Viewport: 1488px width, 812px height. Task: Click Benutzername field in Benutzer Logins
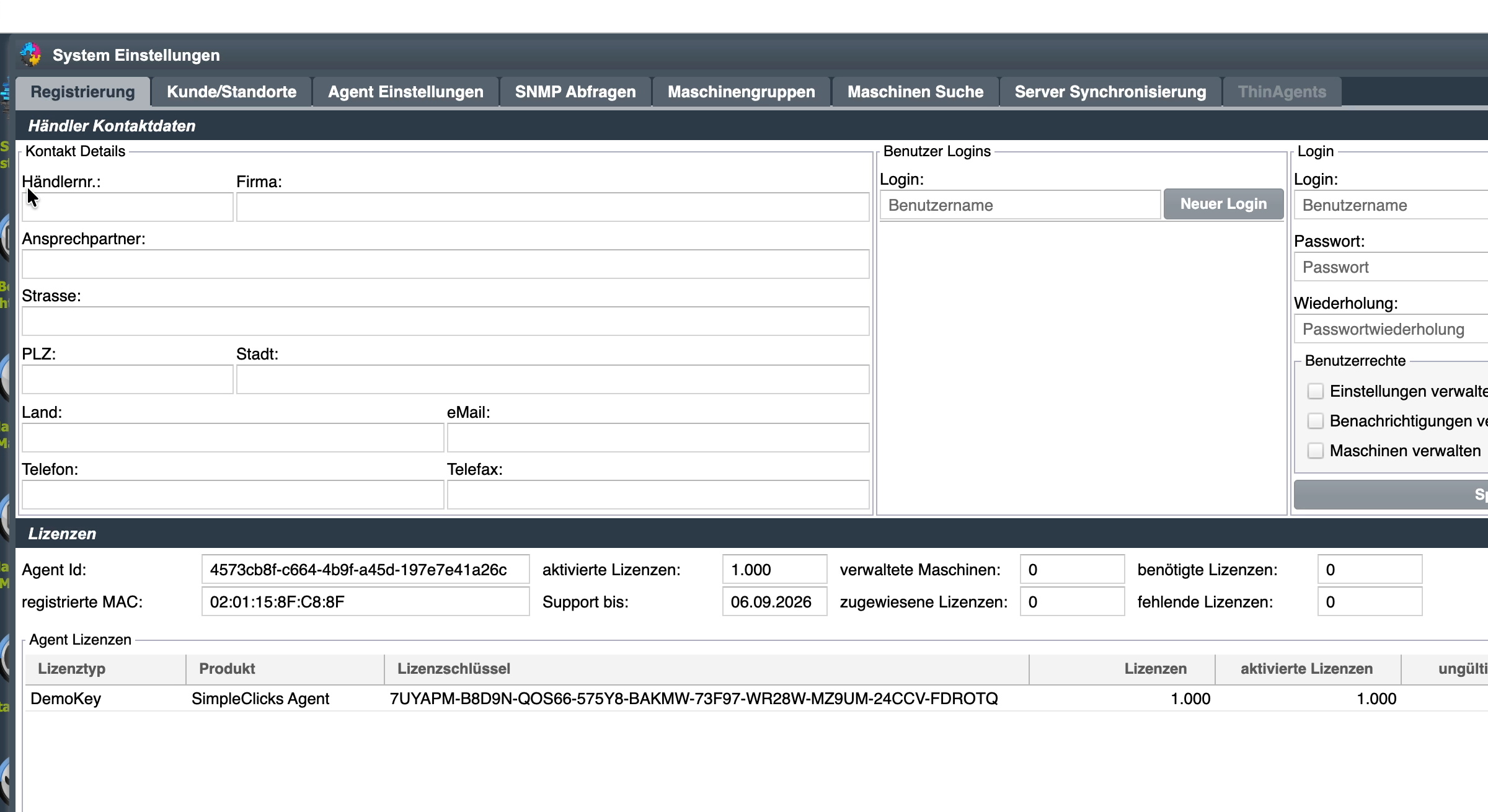[1020, 205]
